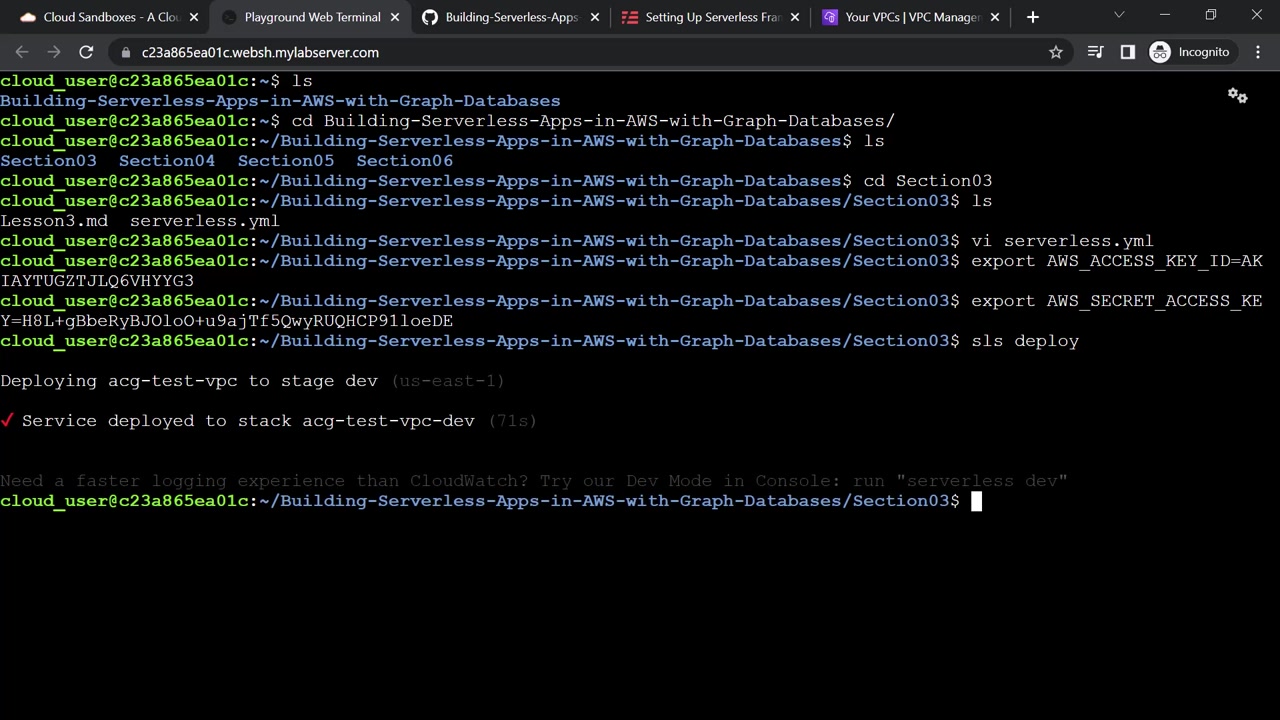The image size is (1280, 720).
Task: Close the Playground Web Terminal tab
Action: pos(394,17)
